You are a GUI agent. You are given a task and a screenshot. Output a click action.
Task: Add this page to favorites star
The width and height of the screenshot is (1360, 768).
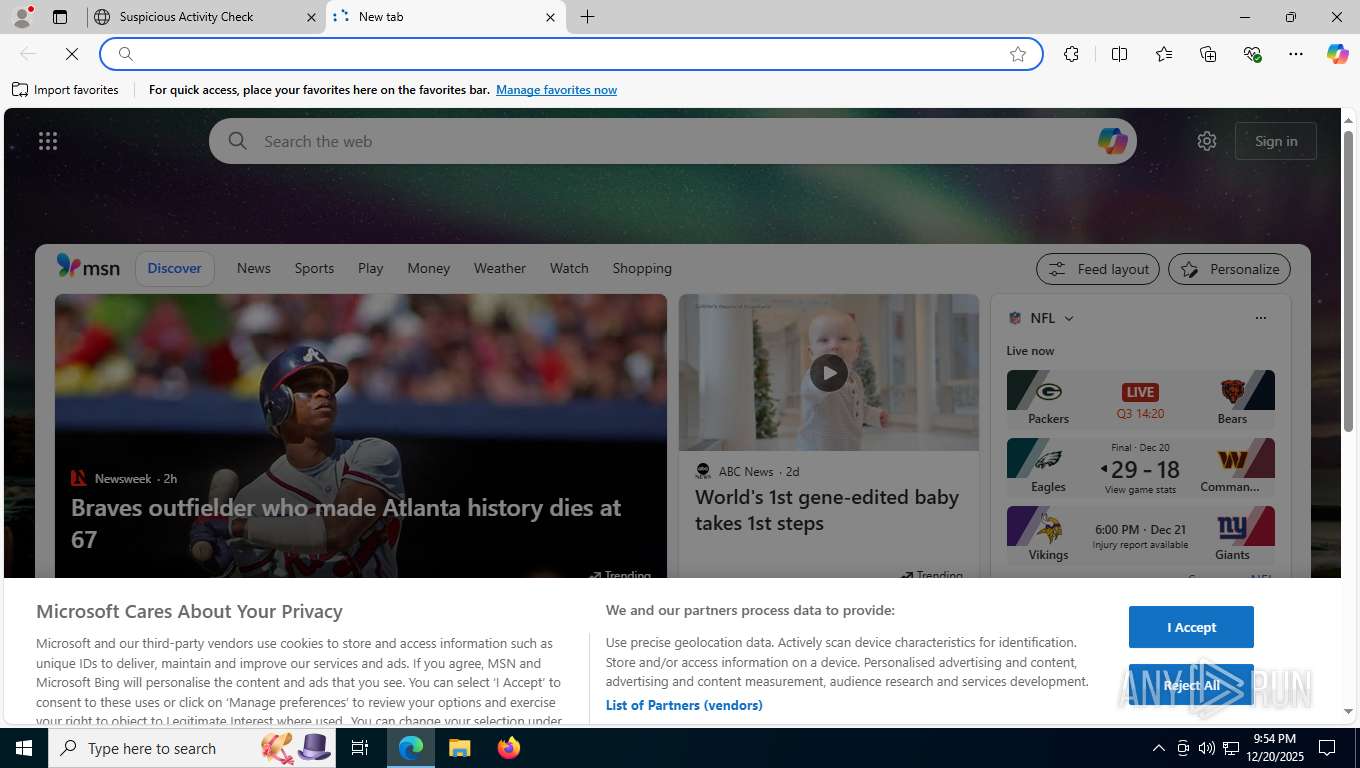pos(1018,54)
